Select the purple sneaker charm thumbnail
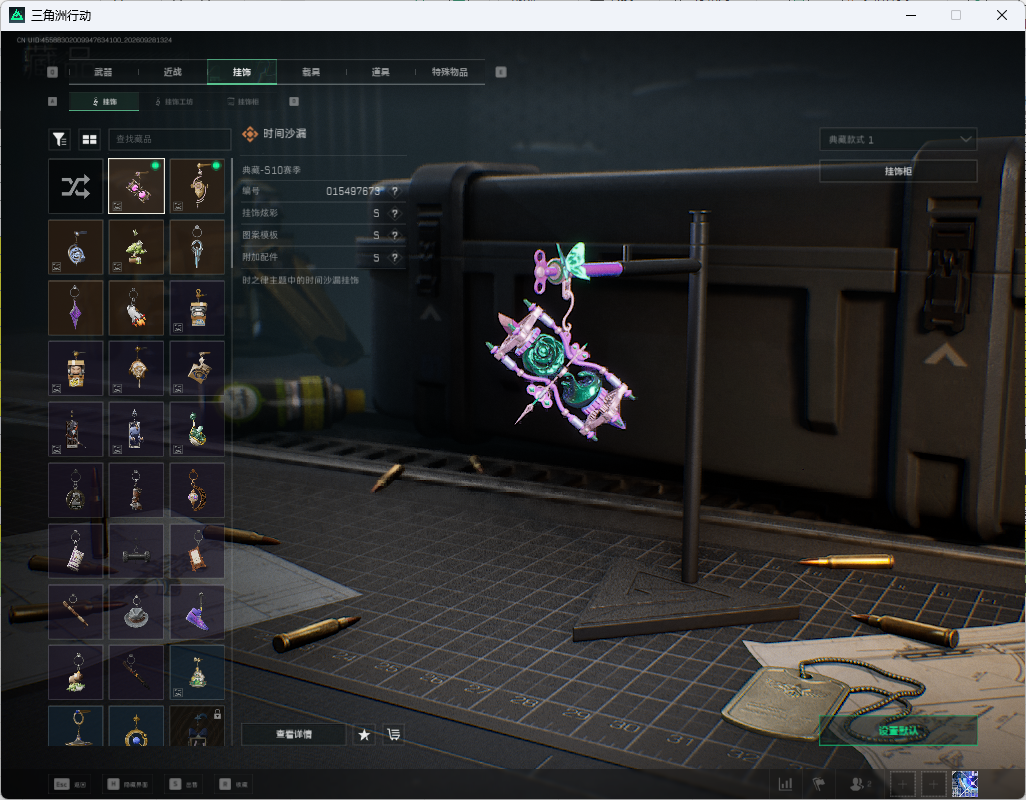 197,612
